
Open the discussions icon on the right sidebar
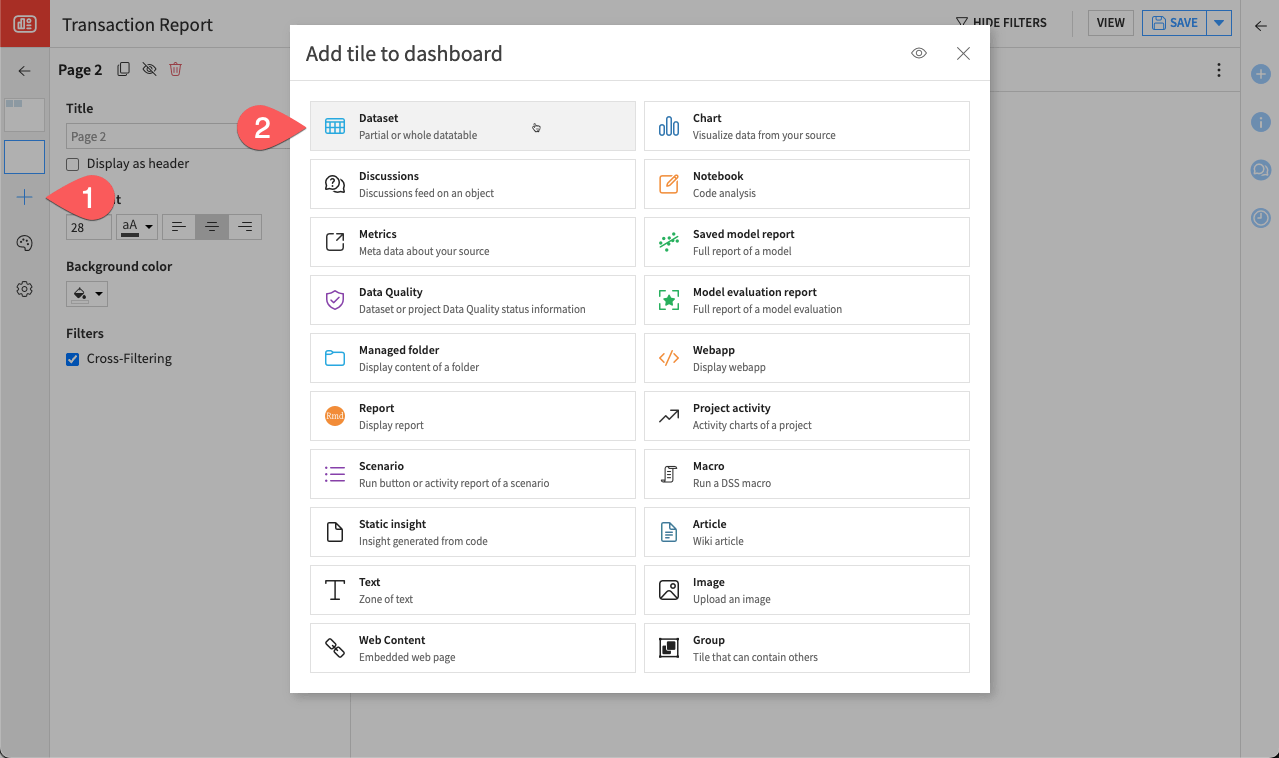coord(1260,170)
